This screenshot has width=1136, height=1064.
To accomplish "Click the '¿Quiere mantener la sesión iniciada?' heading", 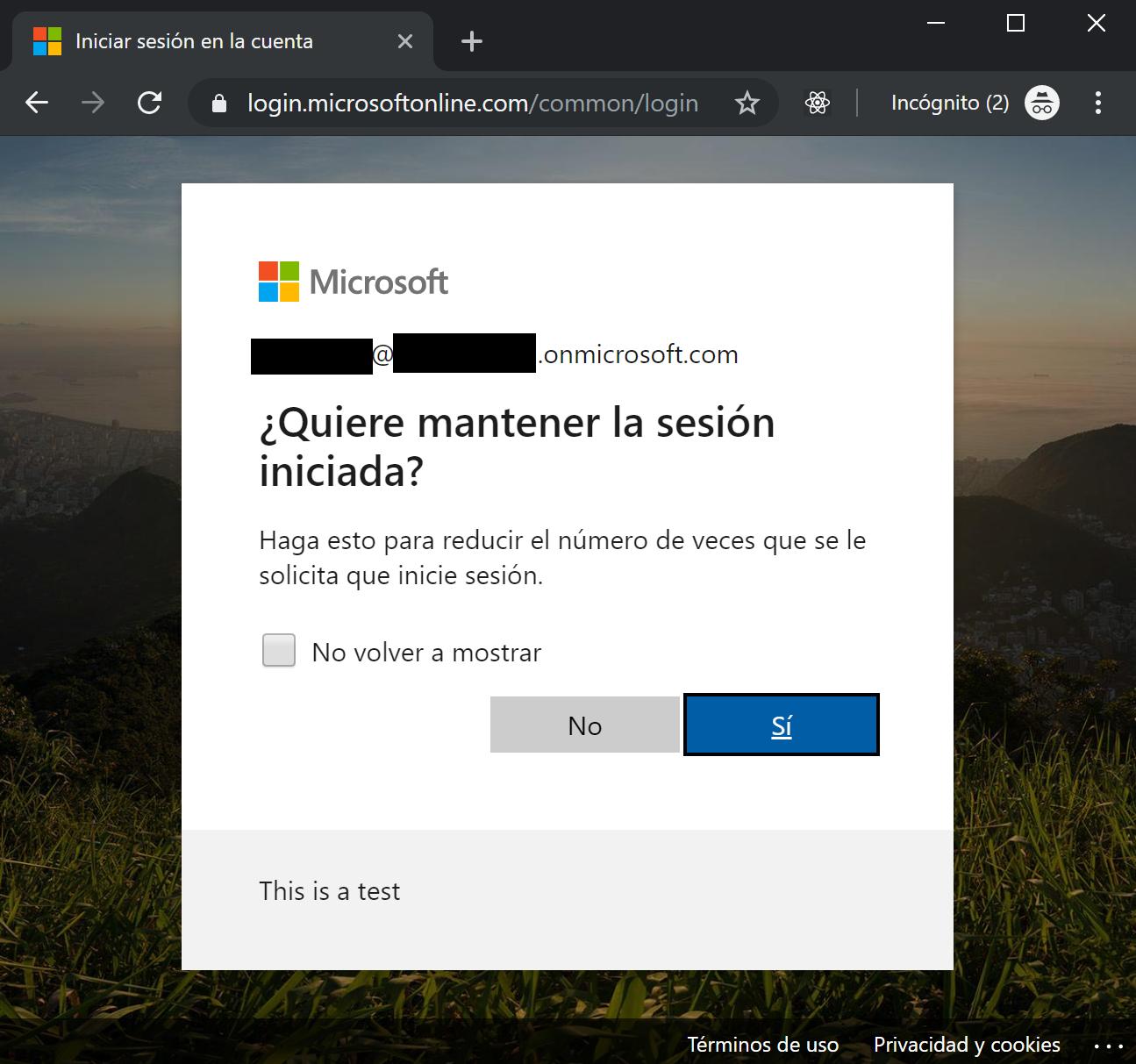I will point(517,446).
